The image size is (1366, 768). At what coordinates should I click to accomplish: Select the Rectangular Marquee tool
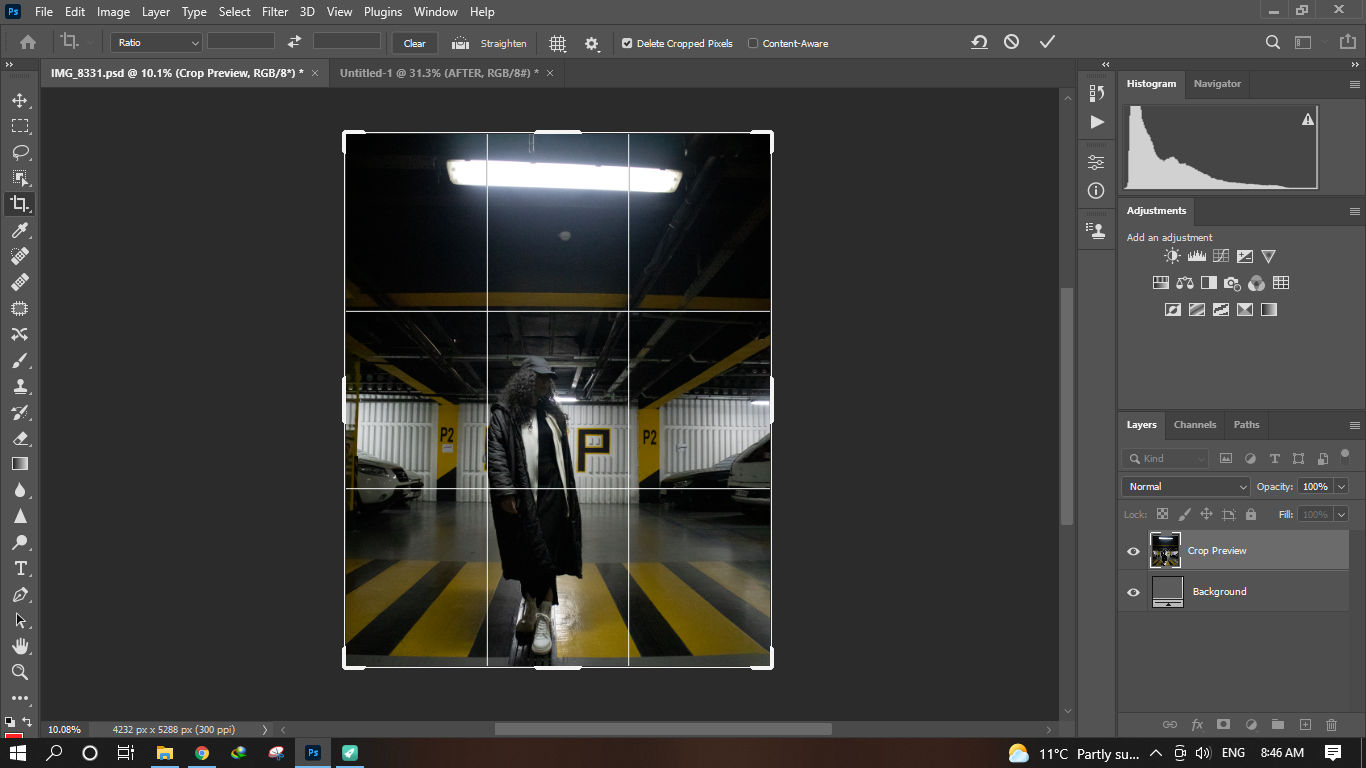19,126
